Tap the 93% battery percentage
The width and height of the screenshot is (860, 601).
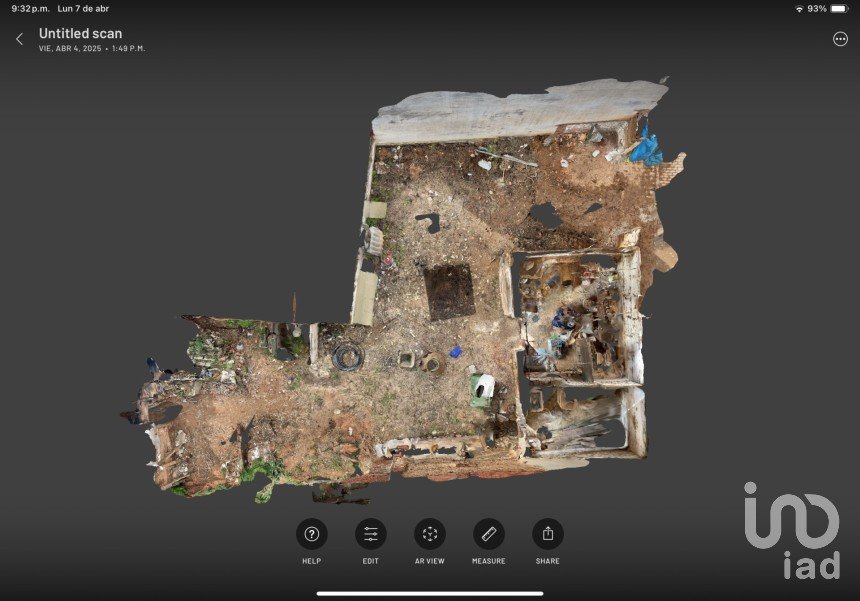tap(817, 9)
